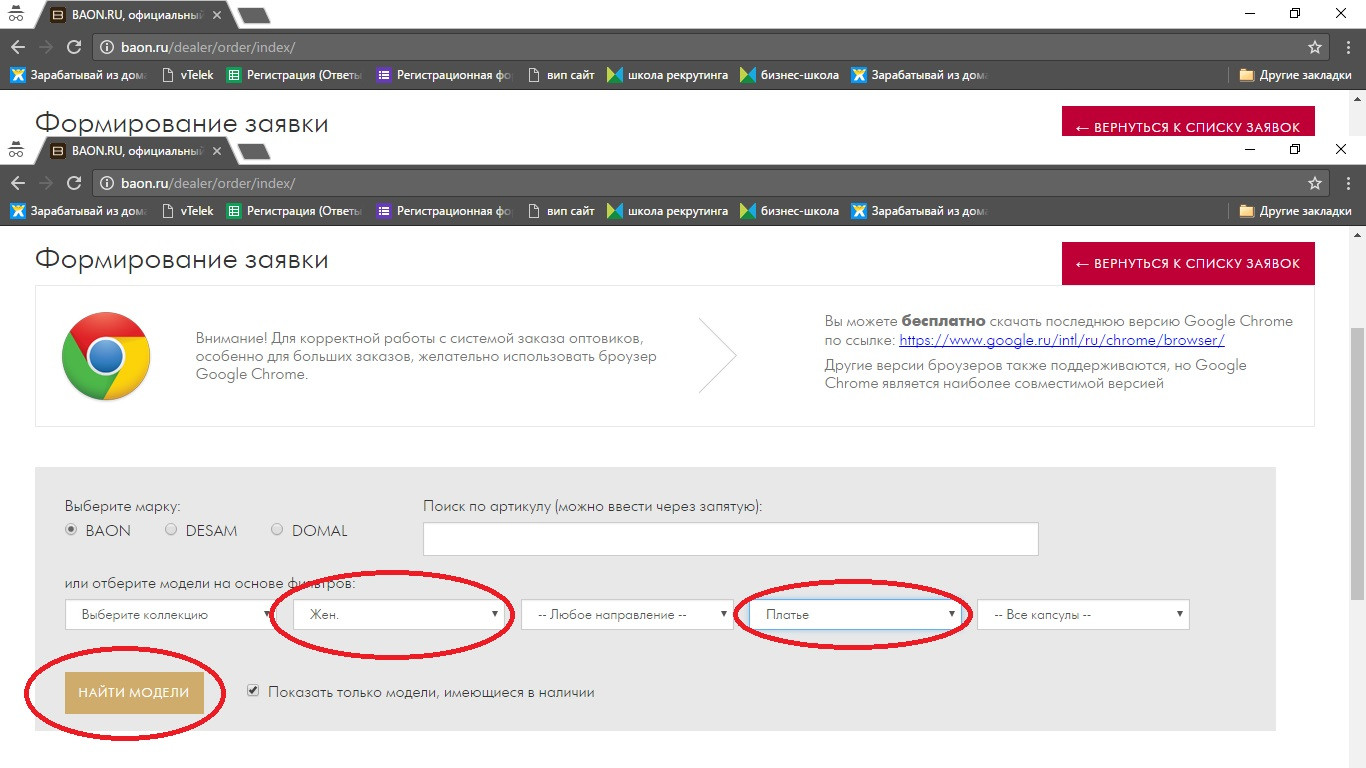Open 'Другие закладки' folder in the back window
1366x768 pixels.
click(1295, 75)
